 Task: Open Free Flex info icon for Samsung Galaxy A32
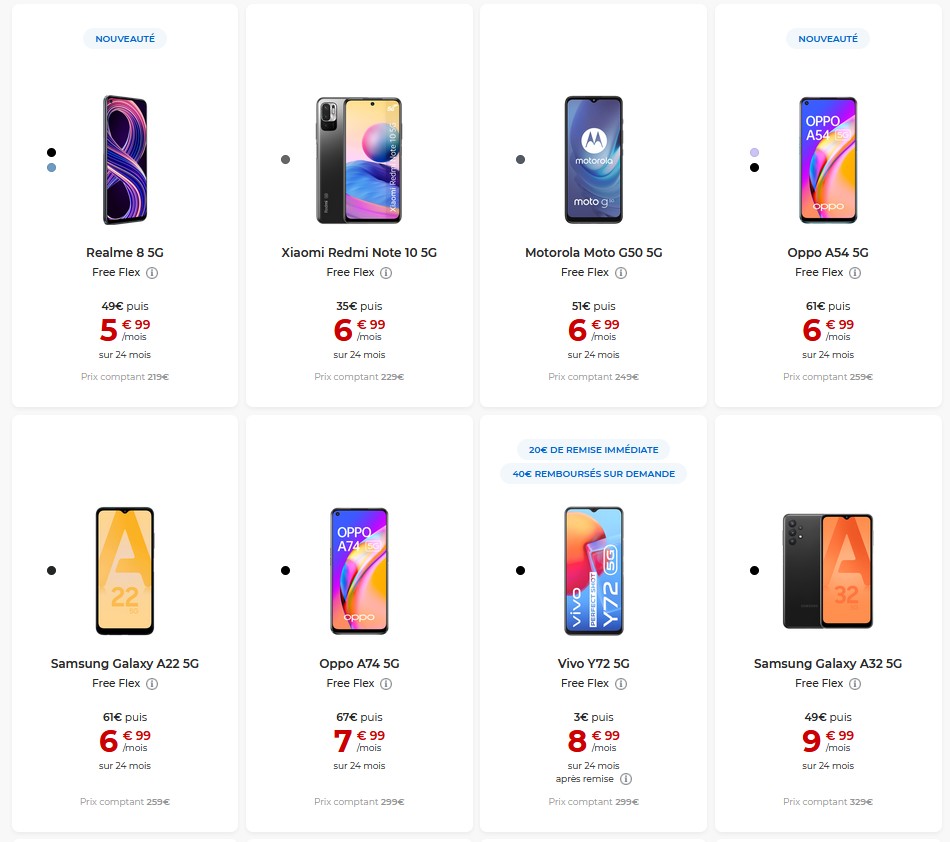tap(855, 684)
